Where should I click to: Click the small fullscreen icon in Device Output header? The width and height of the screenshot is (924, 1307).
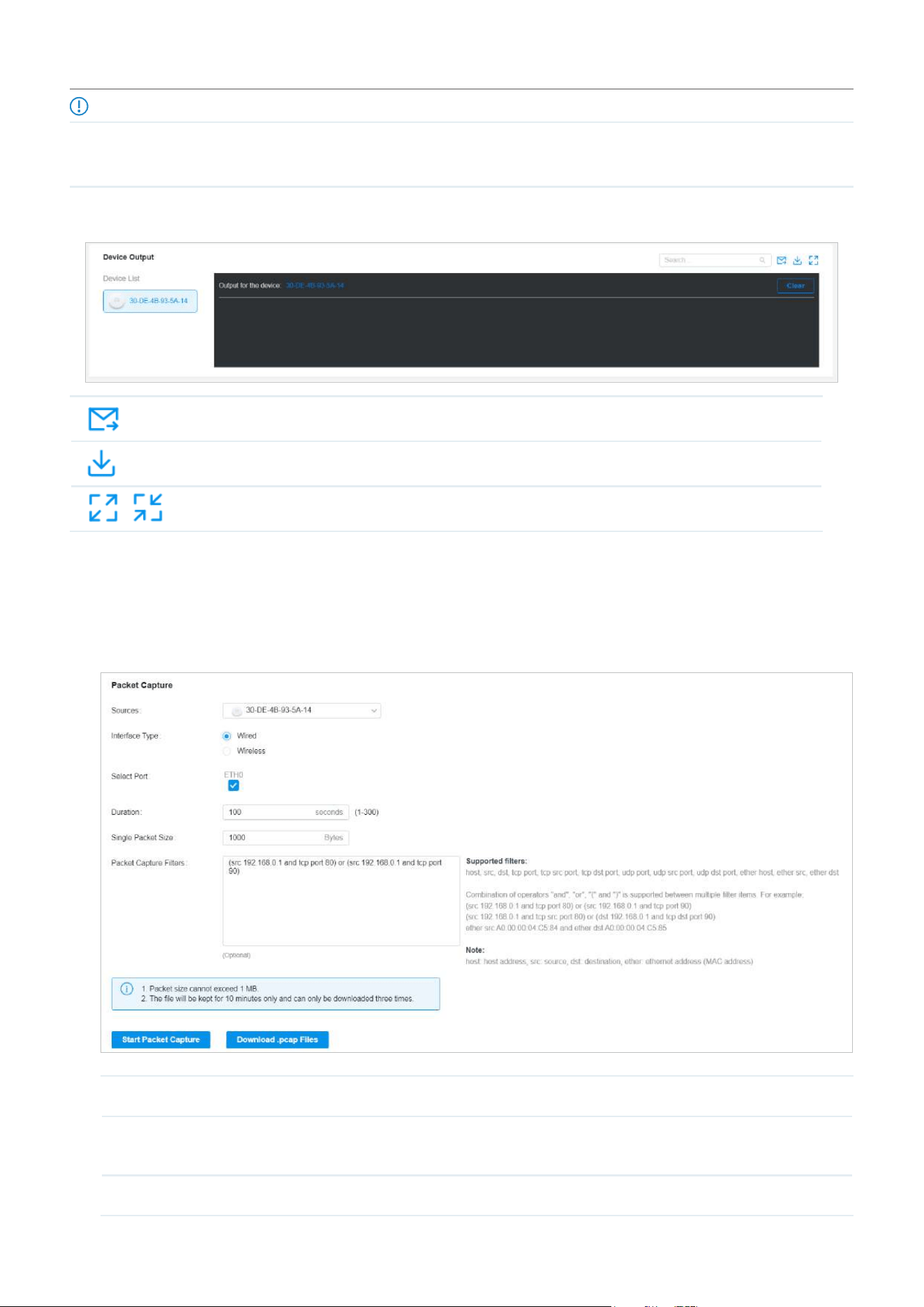813,260
